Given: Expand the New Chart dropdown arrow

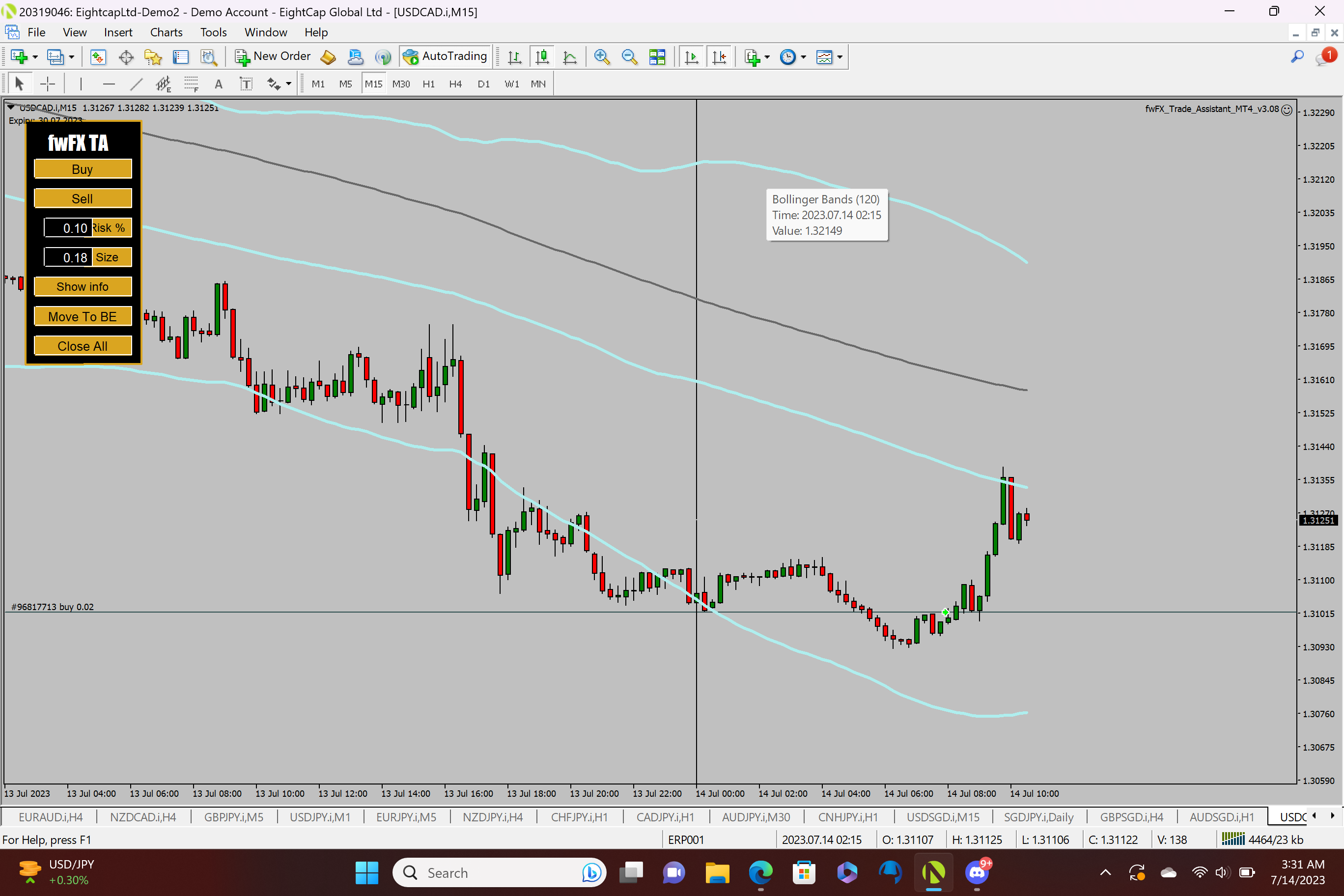Looking at the screenshot, I should tap(35, 56).
